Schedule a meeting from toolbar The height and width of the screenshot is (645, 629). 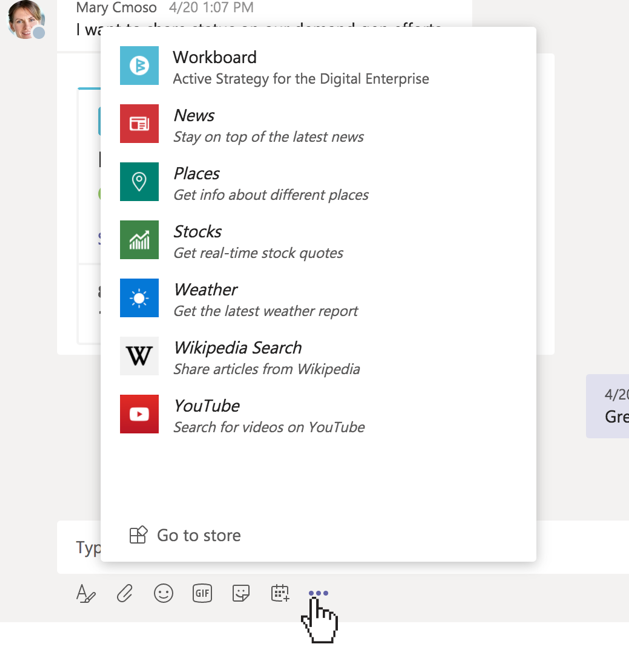[280, 594]
